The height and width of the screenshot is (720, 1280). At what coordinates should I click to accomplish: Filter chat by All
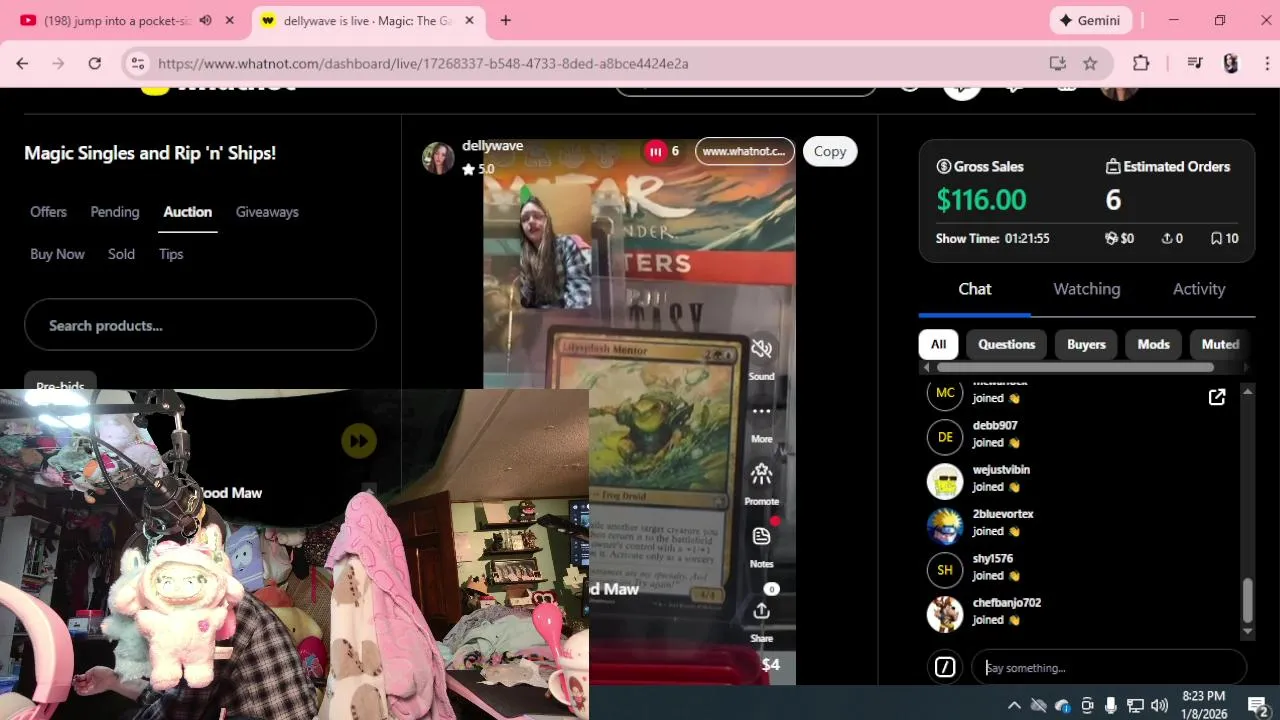pos(938,344)
